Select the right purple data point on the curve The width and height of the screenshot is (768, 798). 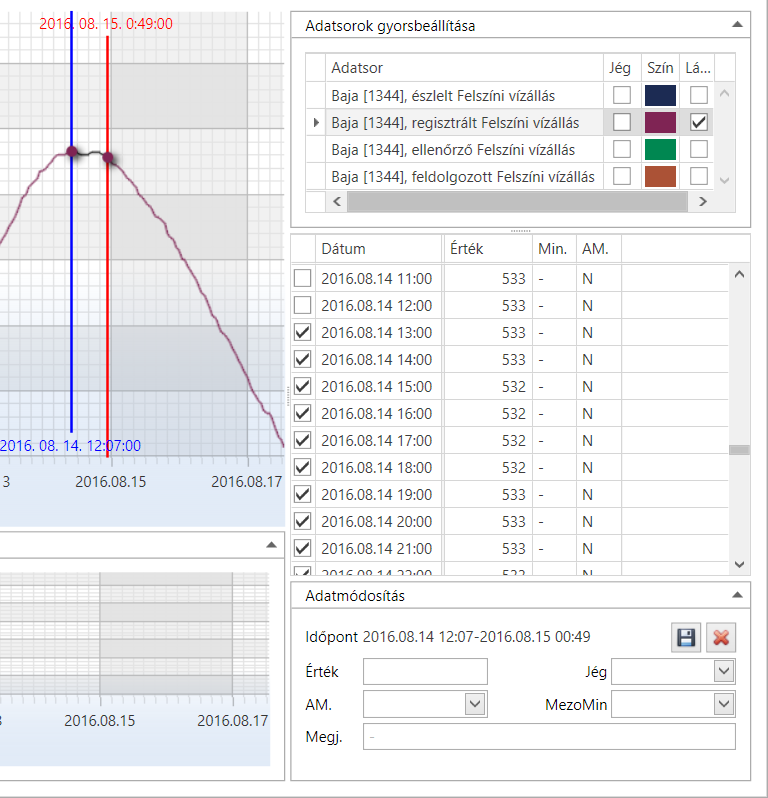coord(108,157)
